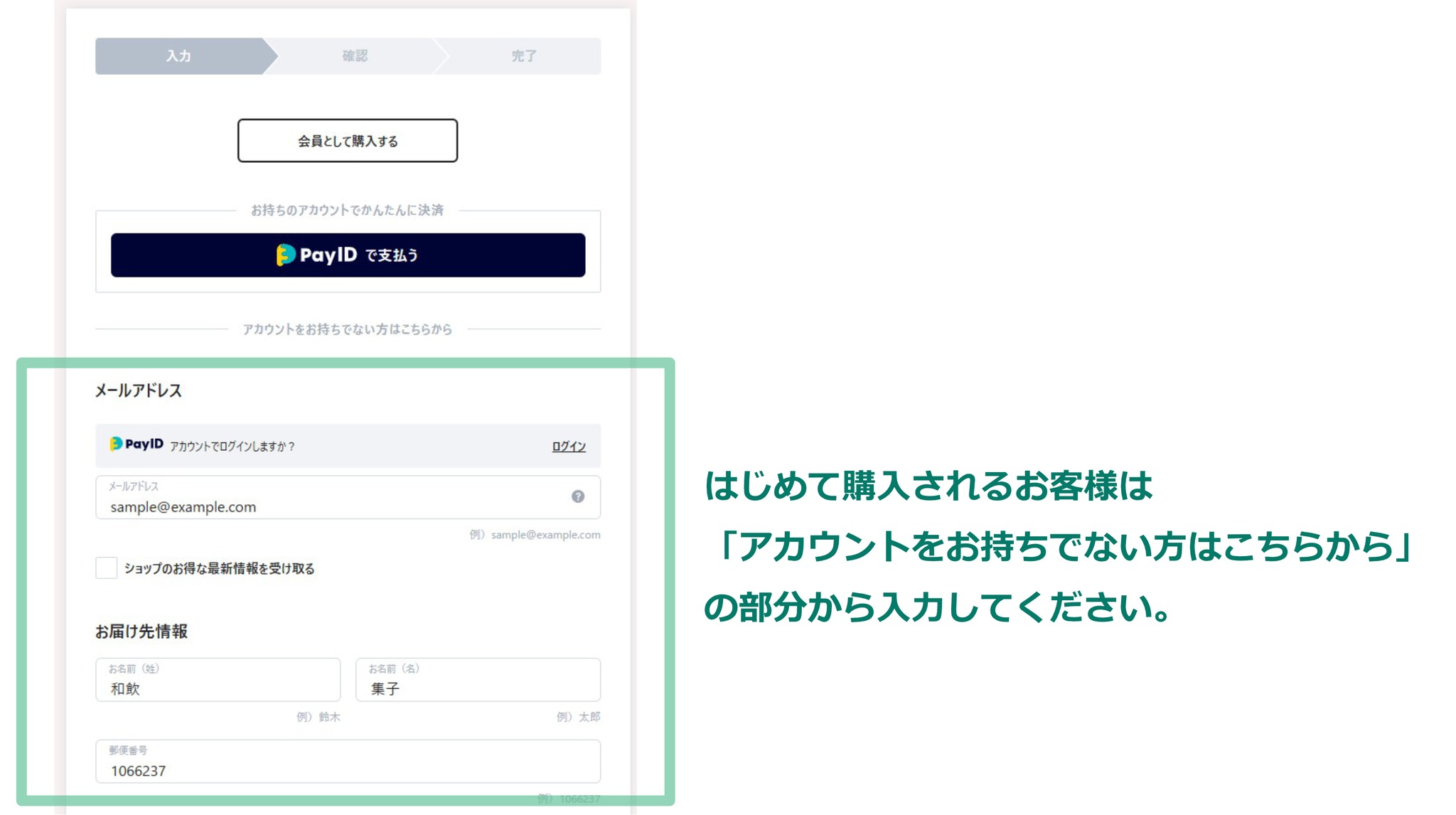1456x815 pixels.
Task: Check ショップのお得な最新情報を受け取る checkbox
Action: tap(107, 568)
